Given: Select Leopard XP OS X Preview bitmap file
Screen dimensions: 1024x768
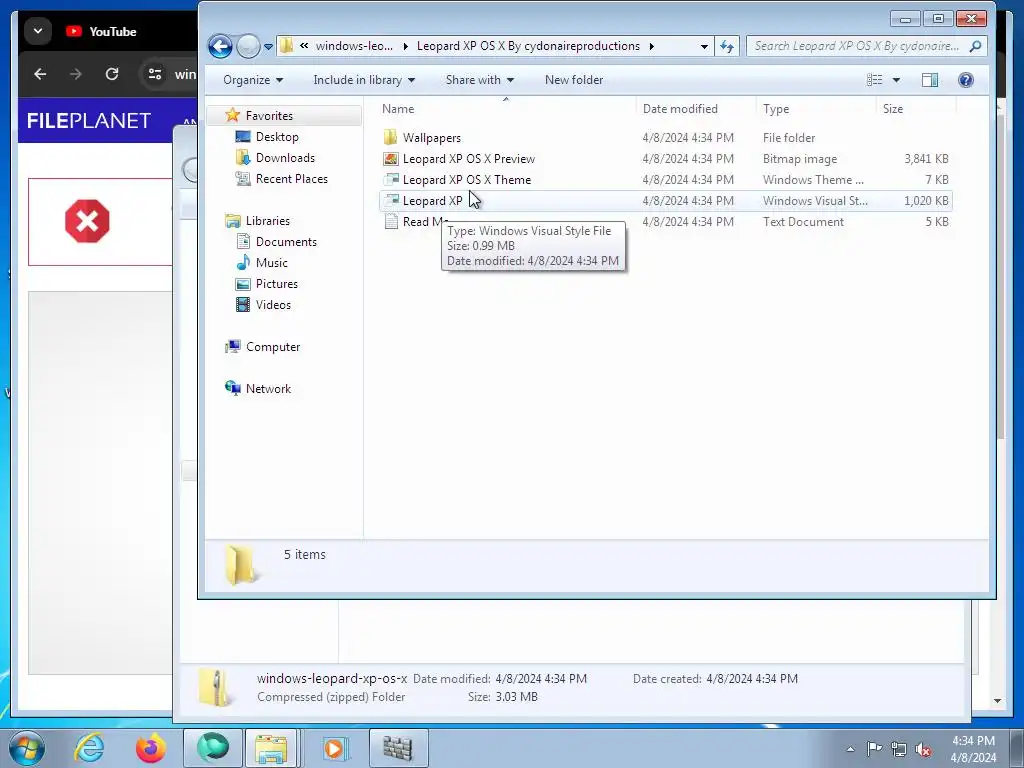Looking at the screenshot, I should tap(468, 159).
